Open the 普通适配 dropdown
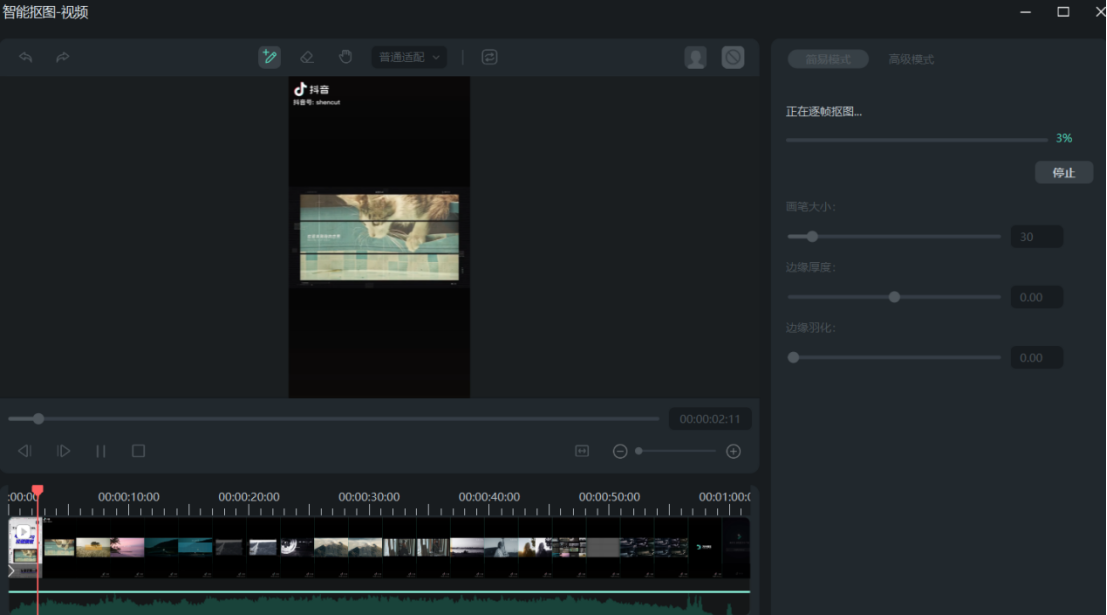The height and width of the screenshot is (615, 1107). [409, 58]
